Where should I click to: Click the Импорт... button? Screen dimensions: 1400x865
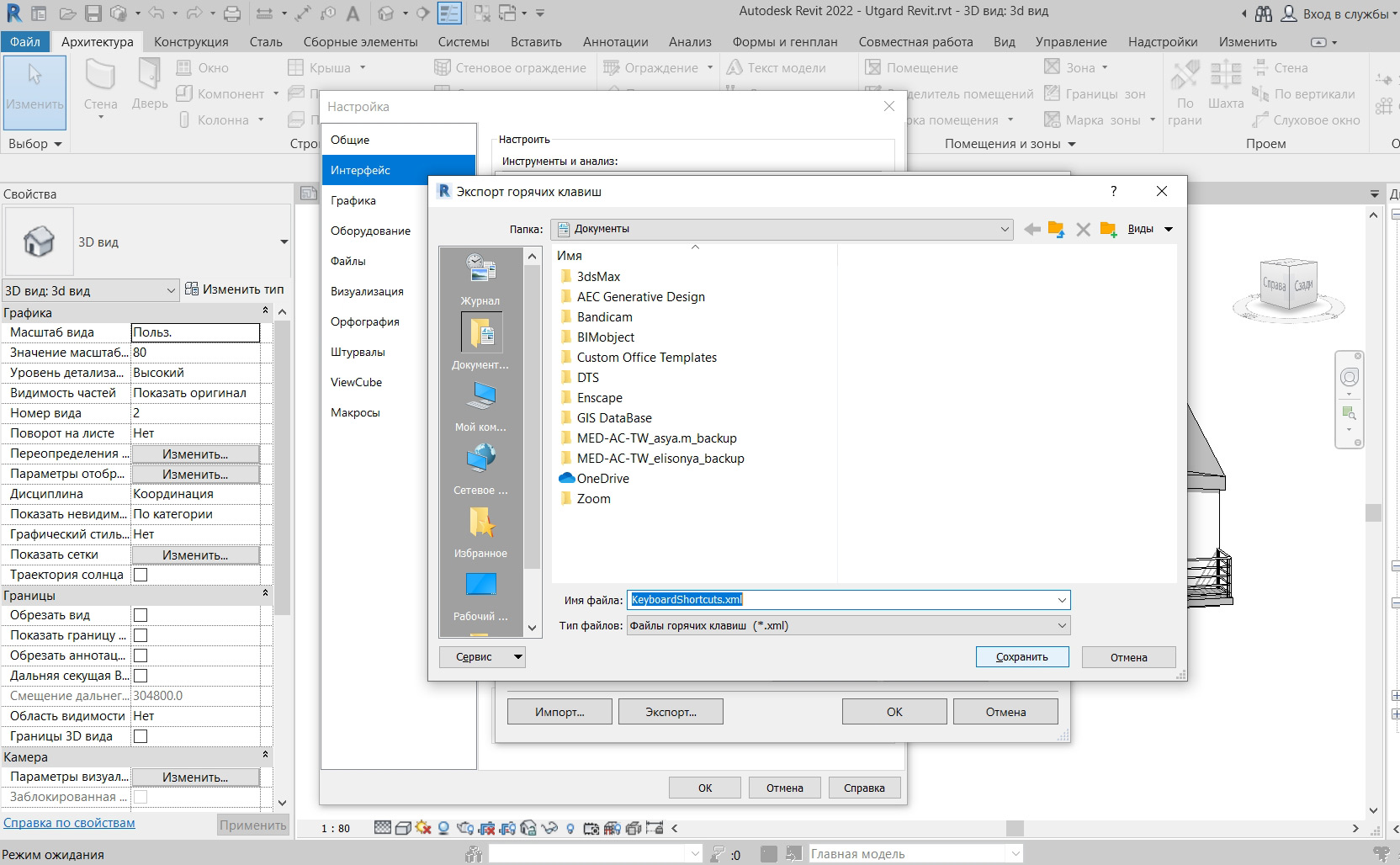click(x=559, y=712)
